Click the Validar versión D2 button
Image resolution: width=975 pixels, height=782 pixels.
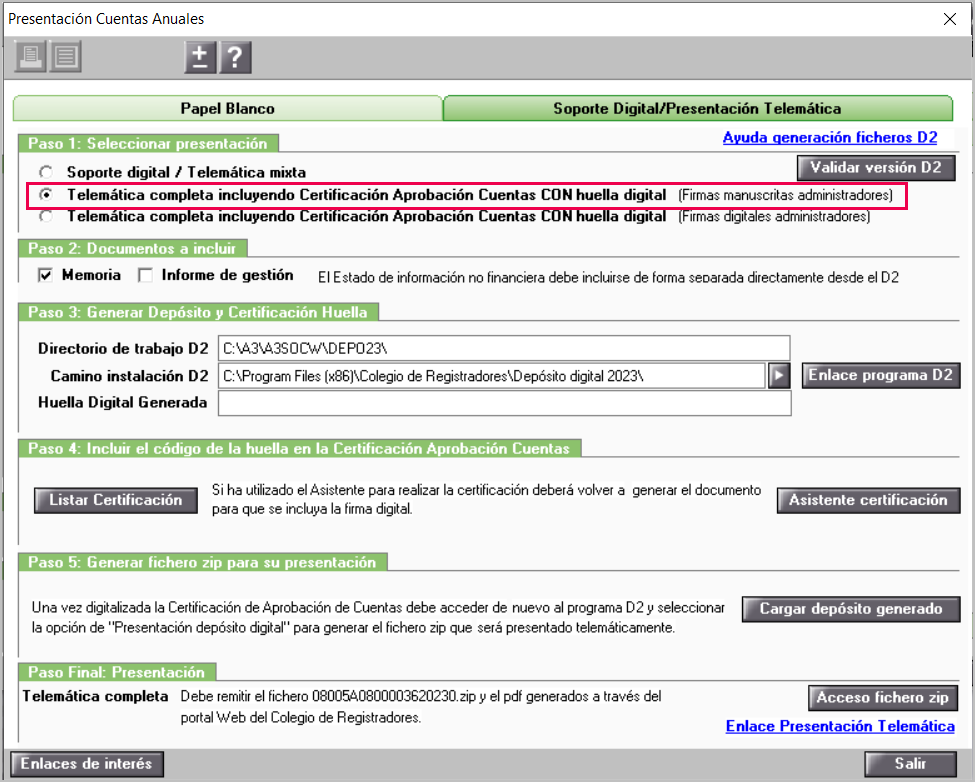pyautogui.click(x=876, y=167)
